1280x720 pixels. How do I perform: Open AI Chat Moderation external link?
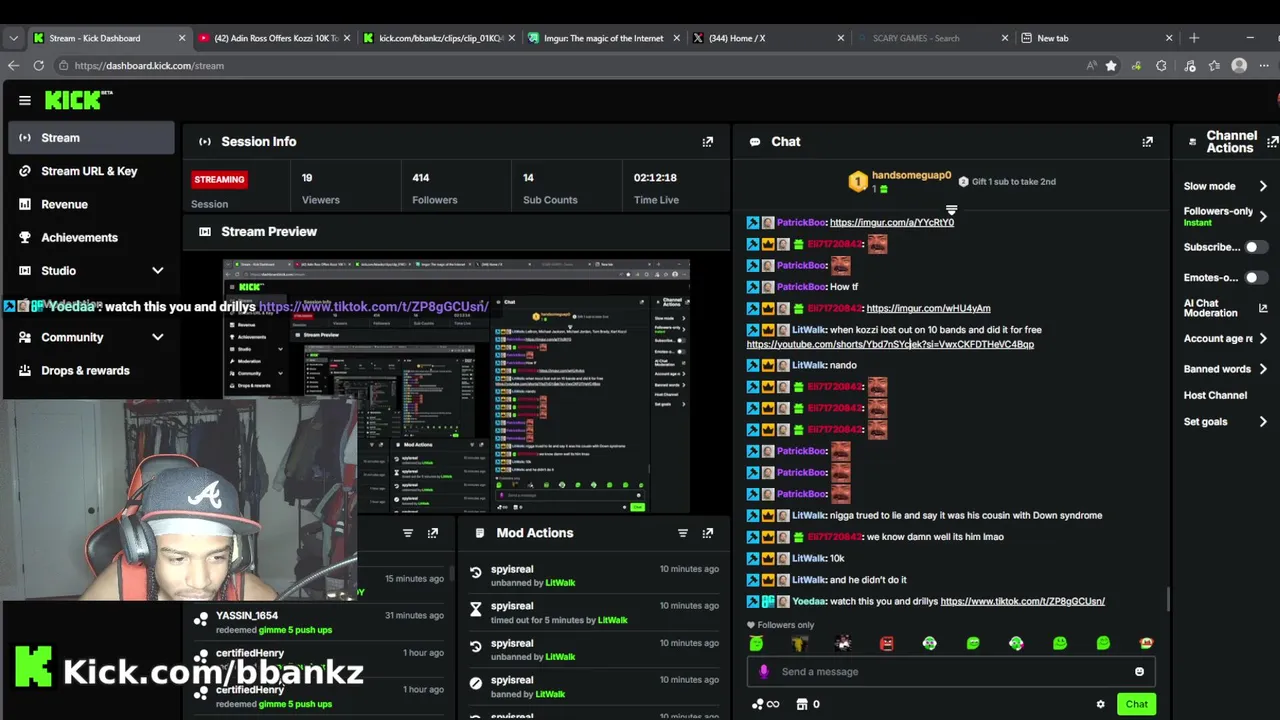coord(1263,308)
